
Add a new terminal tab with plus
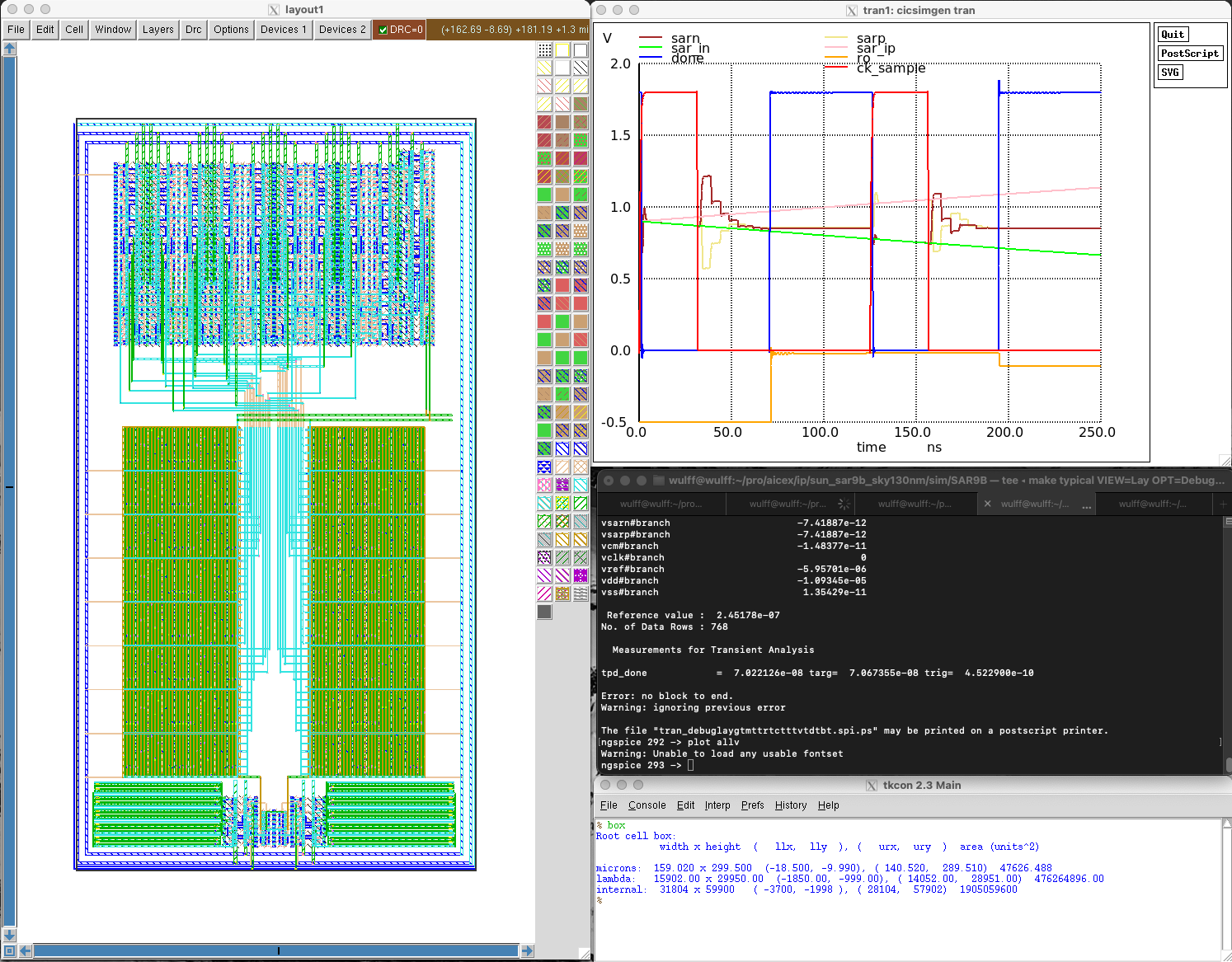pyautogui.click(x=1224, y=504)
